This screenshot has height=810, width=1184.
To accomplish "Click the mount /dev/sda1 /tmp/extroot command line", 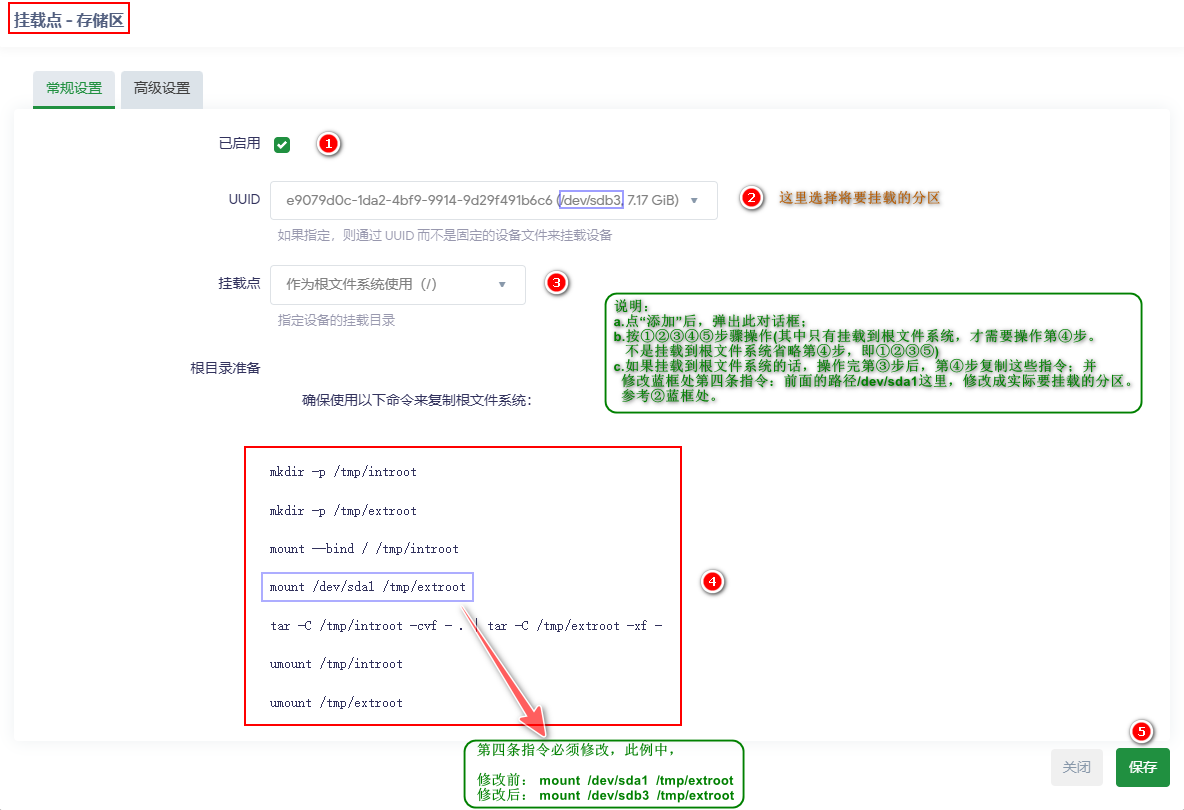I will click(368, 587).
